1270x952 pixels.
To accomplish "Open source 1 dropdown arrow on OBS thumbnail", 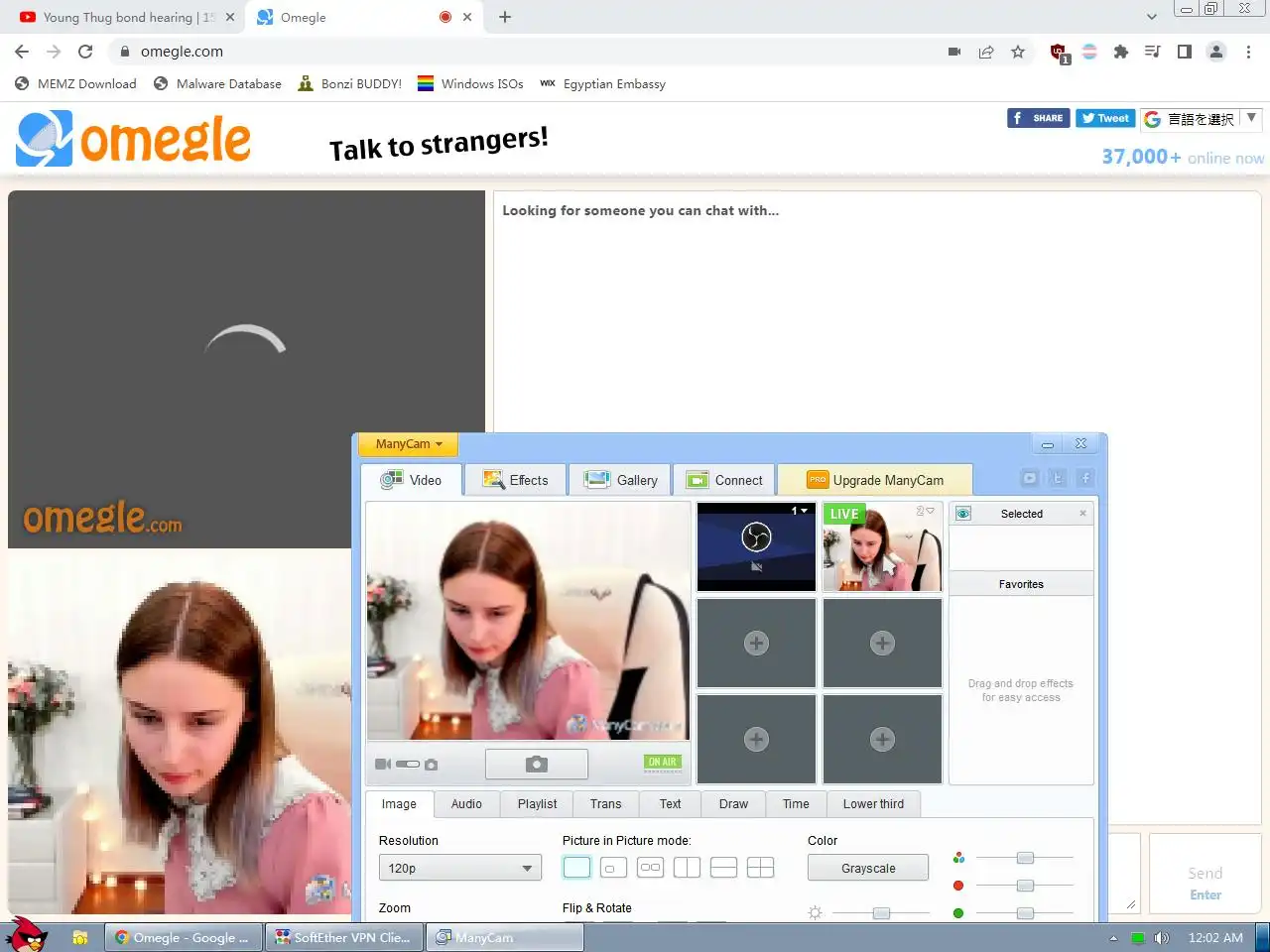I will tap(804, 511).
